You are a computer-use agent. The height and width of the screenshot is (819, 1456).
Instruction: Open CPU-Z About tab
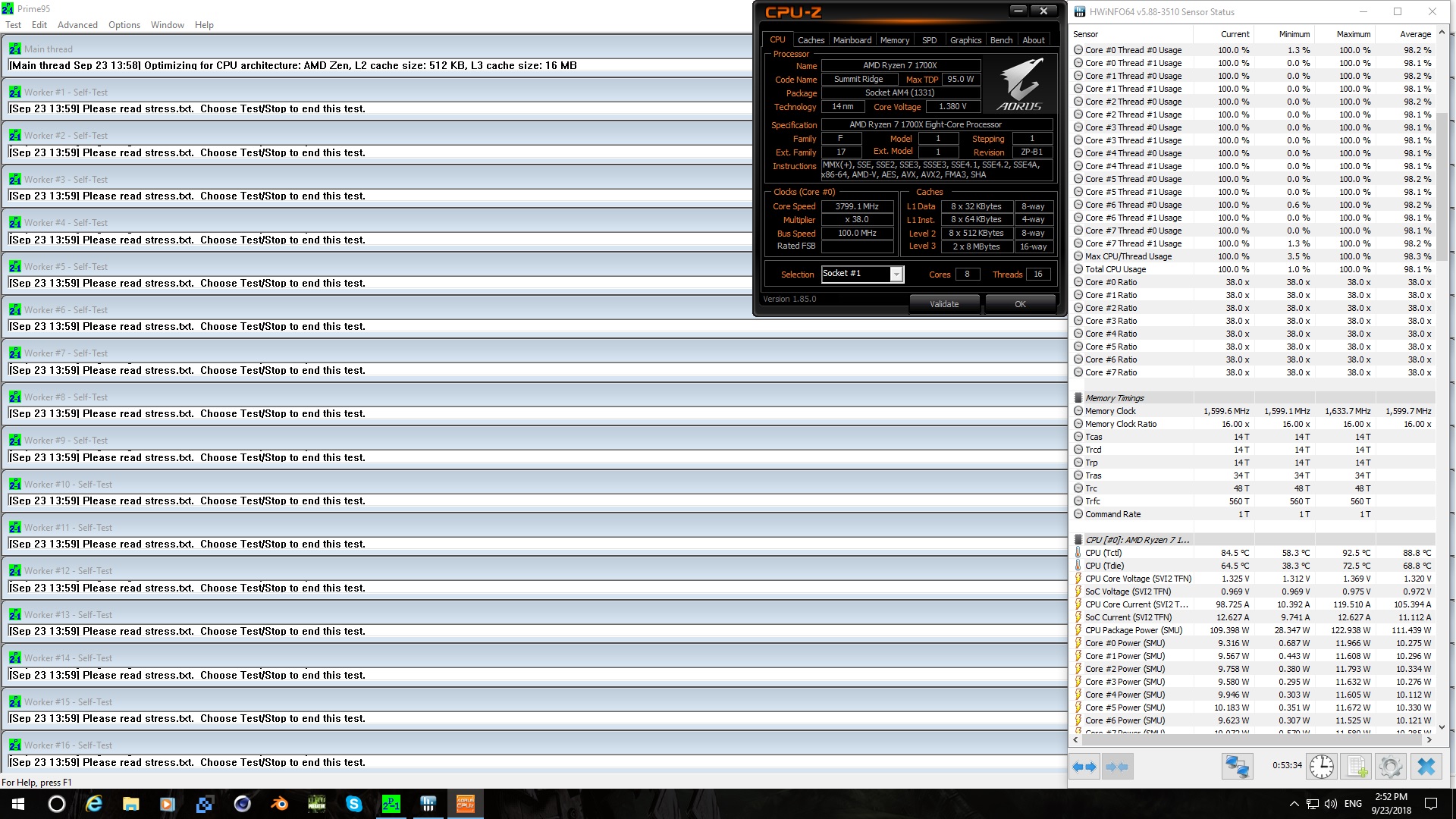(x=1034, y=40)
